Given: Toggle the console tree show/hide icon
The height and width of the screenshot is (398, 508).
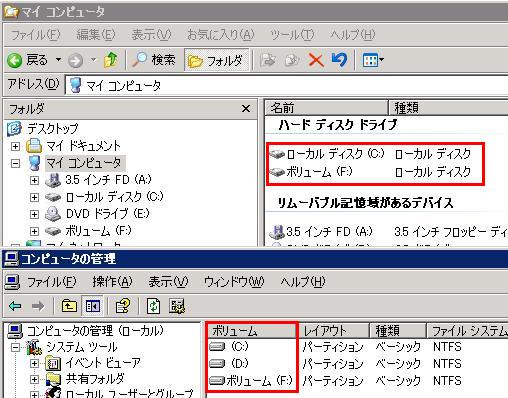Looking at the screenshot, I should (x=93, y=306).
